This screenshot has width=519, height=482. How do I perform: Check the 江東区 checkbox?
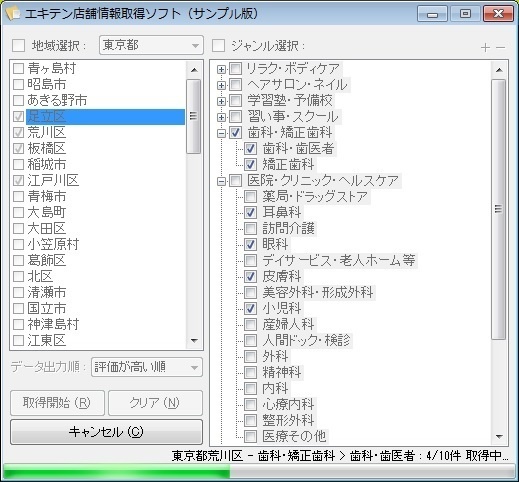coord(18,340)
